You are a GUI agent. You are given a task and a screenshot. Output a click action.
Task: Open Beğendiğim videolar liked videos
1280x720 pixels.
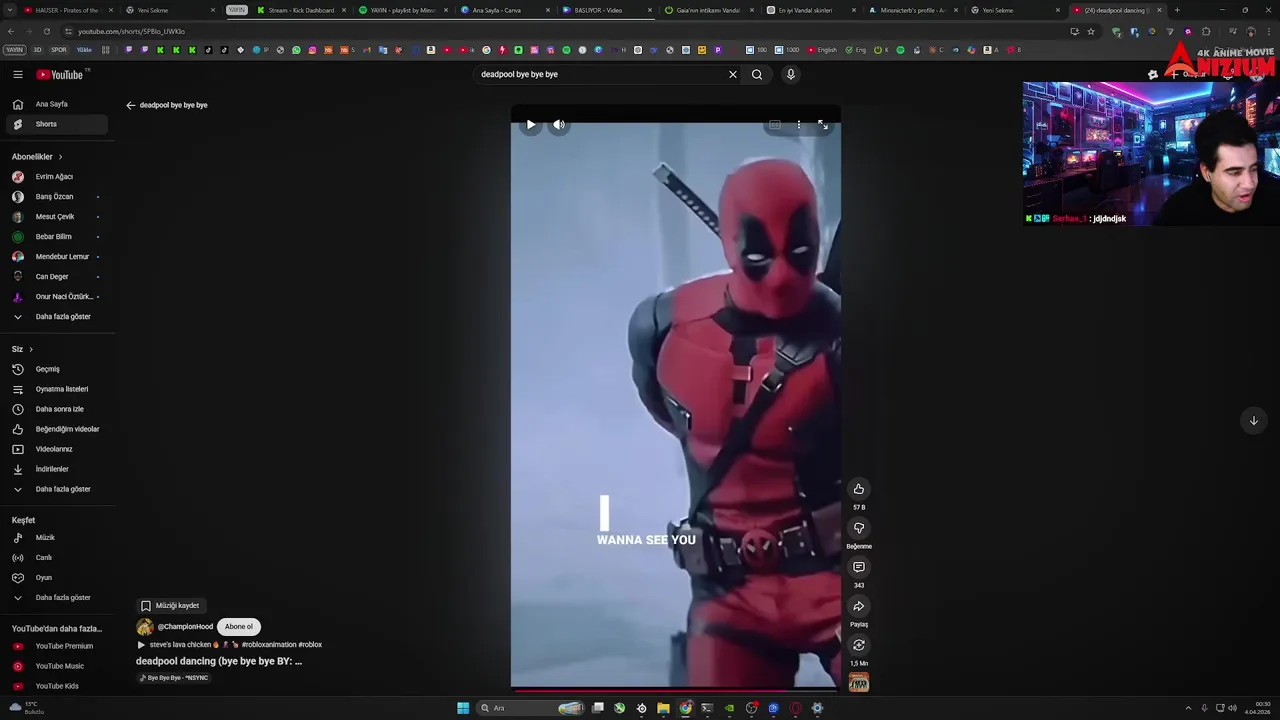coord(56,429)
